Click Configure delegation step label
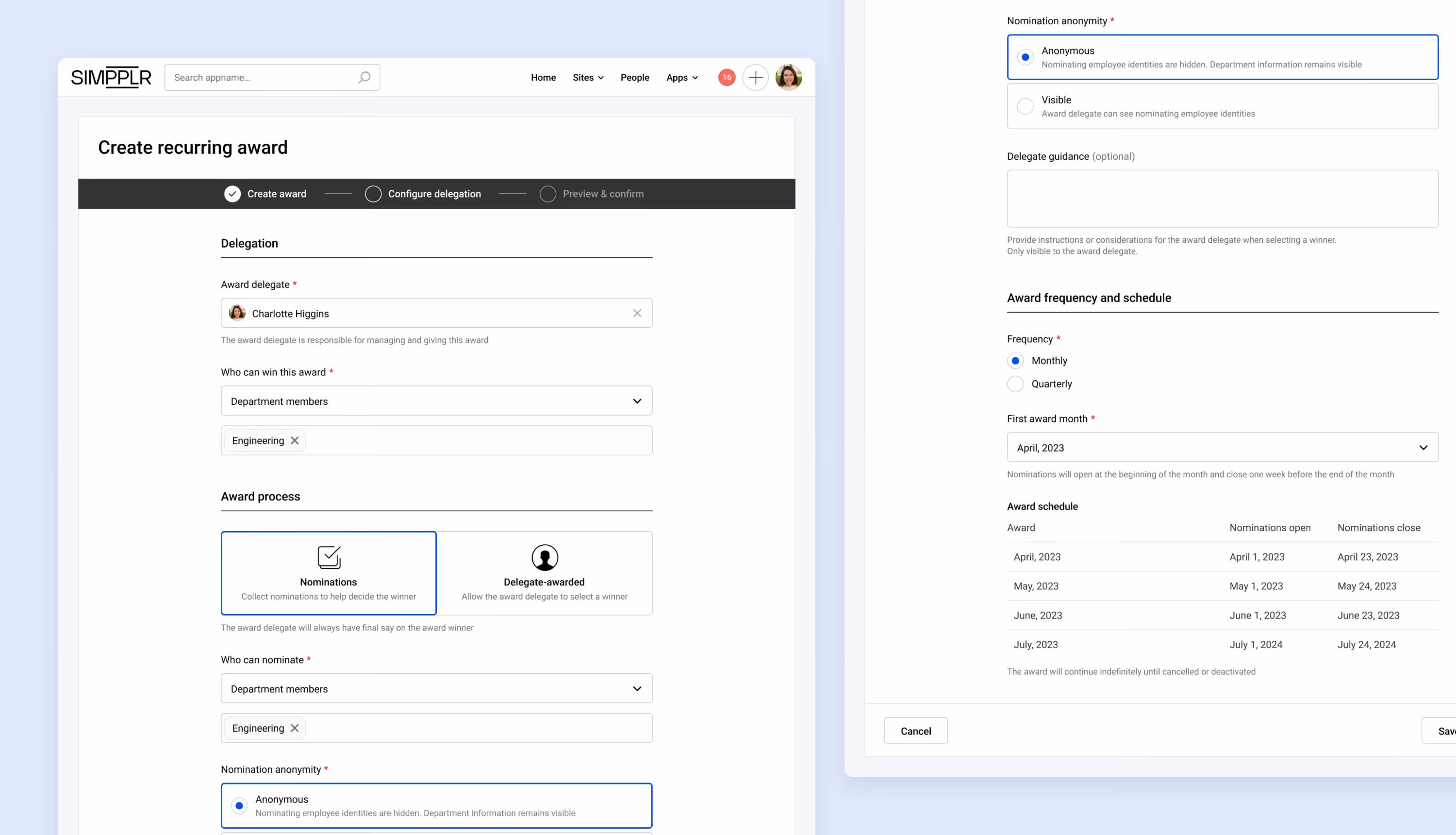The width and height of the screenshot is (1456, 835). pyautogui.click(x=434, y=194)
